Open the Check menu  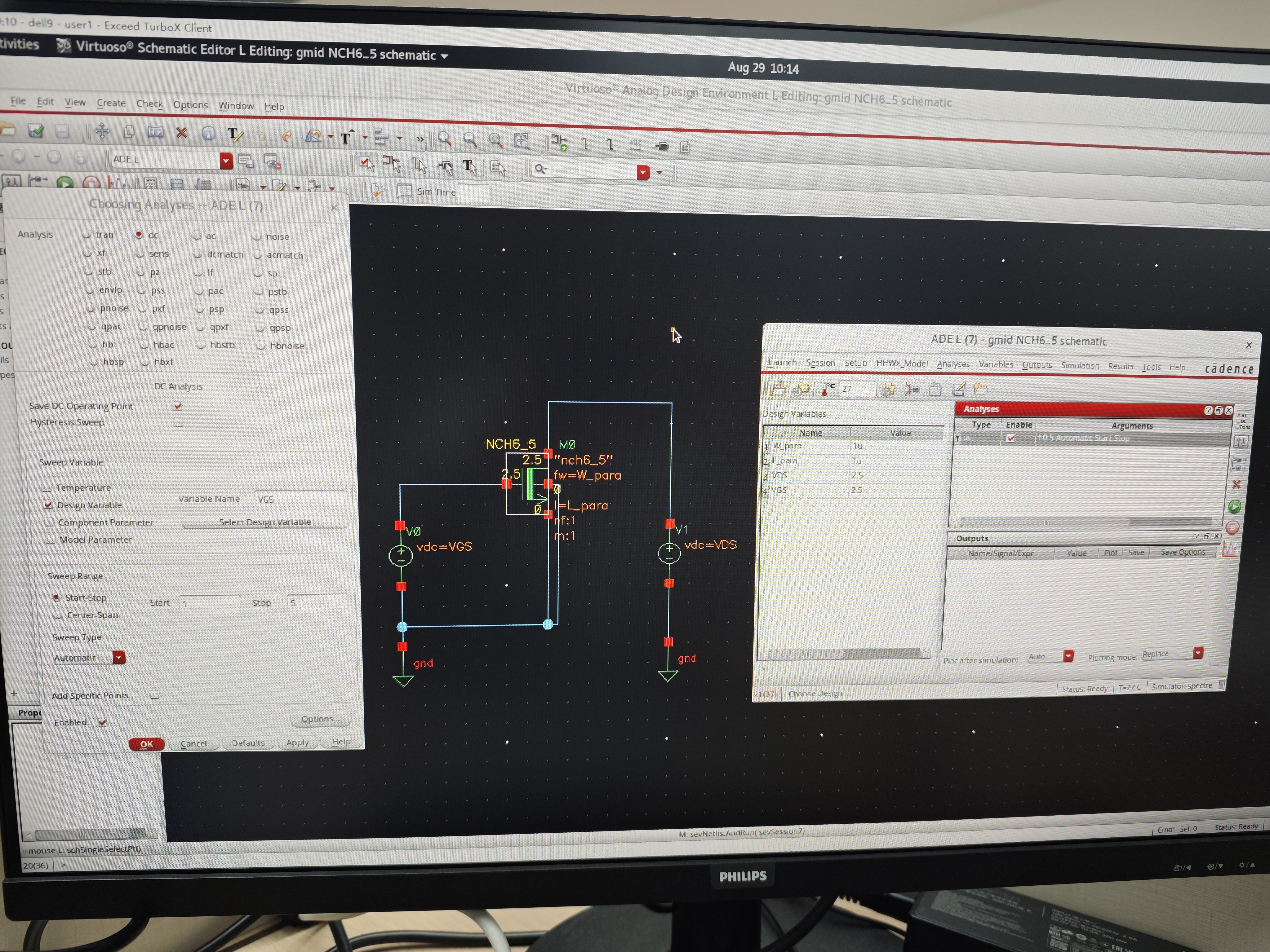tap(149, 104)
